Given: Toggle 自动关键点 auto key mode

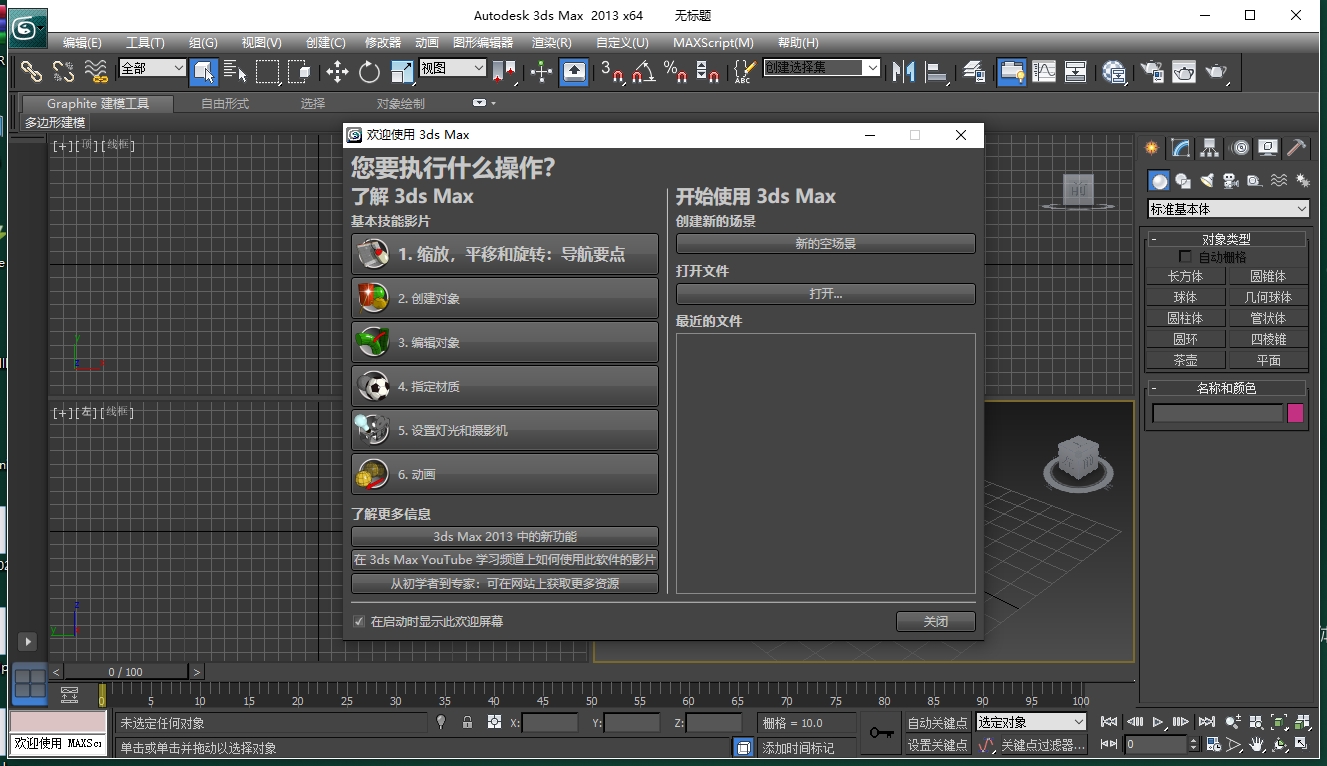Looking at the screenshot, I should (937, 723).
